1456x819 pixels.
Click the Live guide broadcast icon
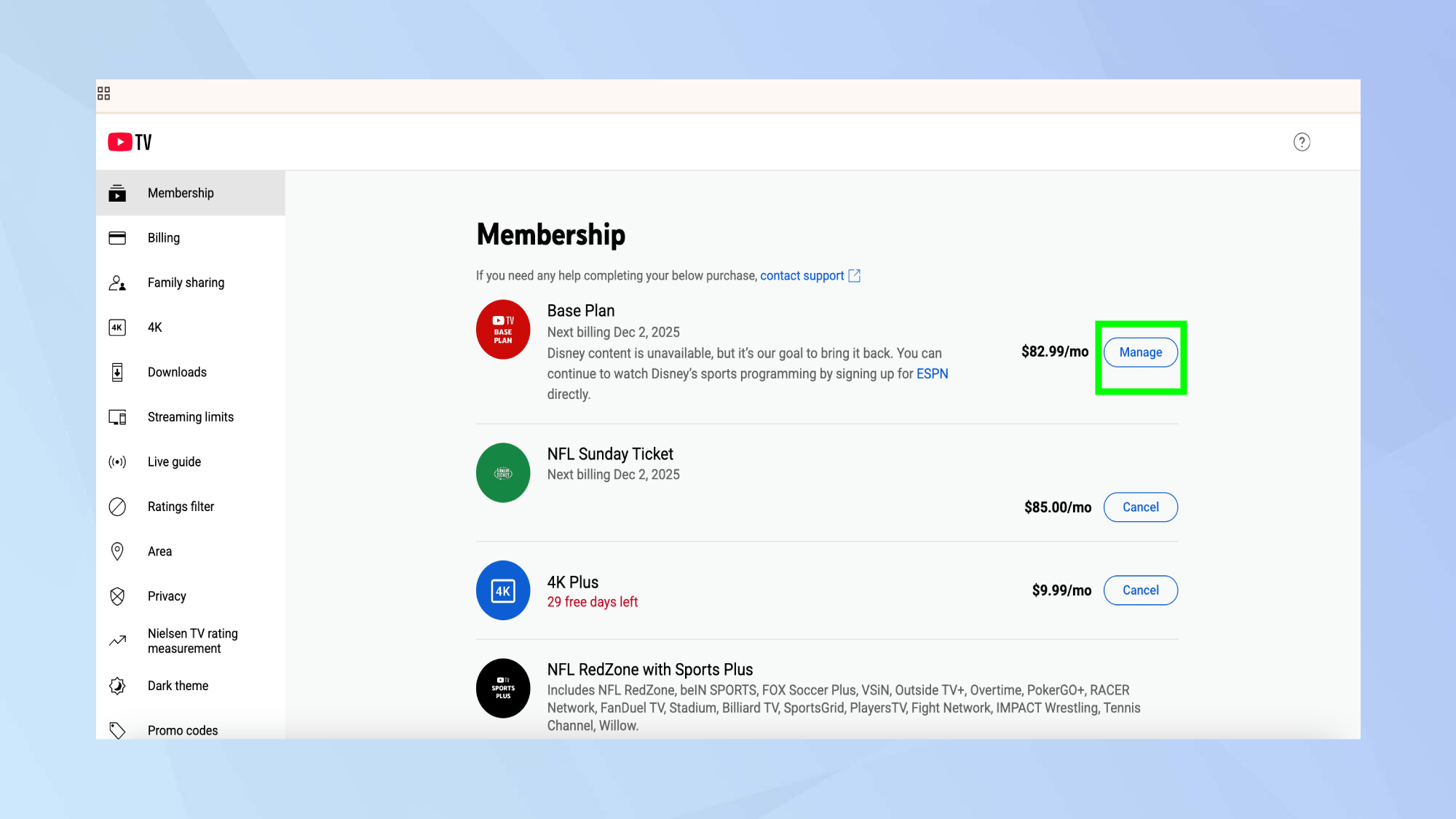pyautogui.click(x=117, y=462)
